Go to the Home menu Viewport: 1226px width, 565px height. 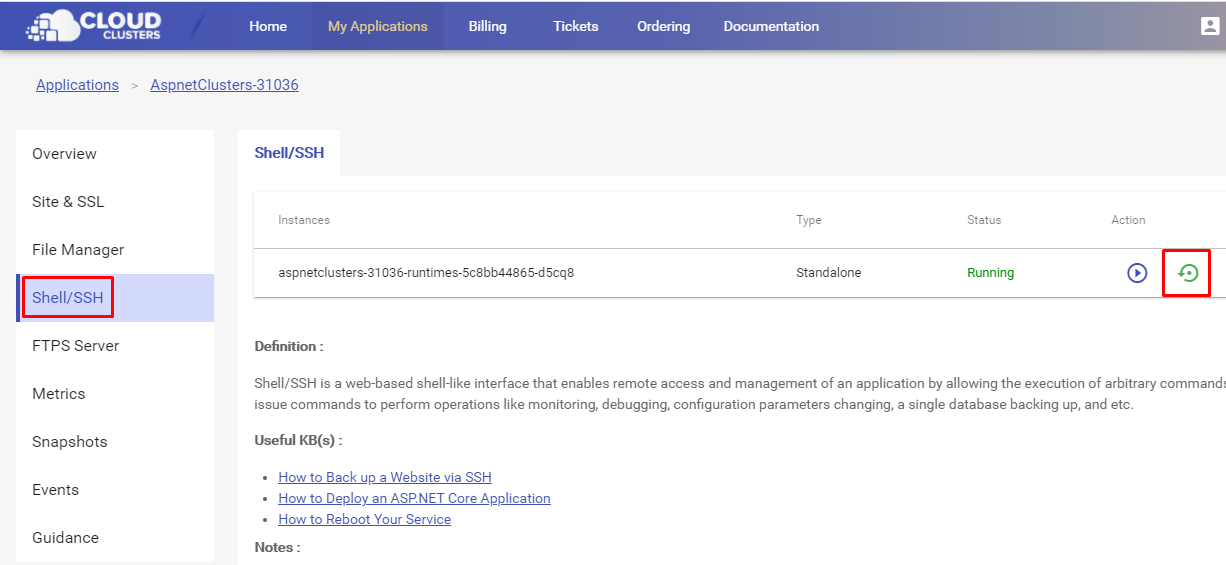coord(268,27)
